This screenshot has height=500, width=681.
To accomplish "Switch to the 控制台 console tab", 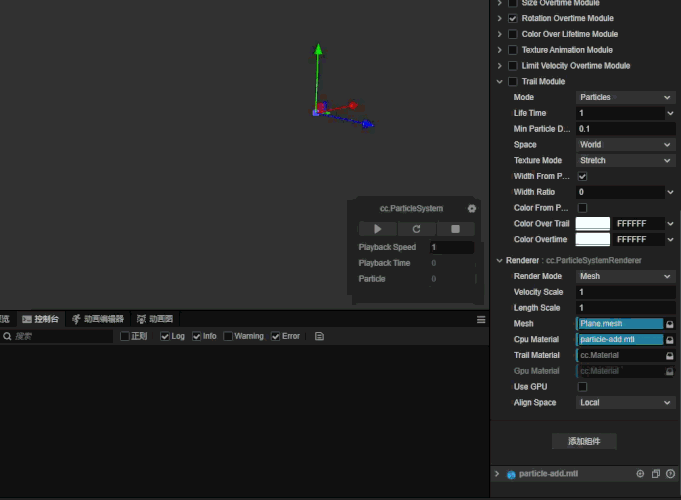I will (x=40, y=319).
